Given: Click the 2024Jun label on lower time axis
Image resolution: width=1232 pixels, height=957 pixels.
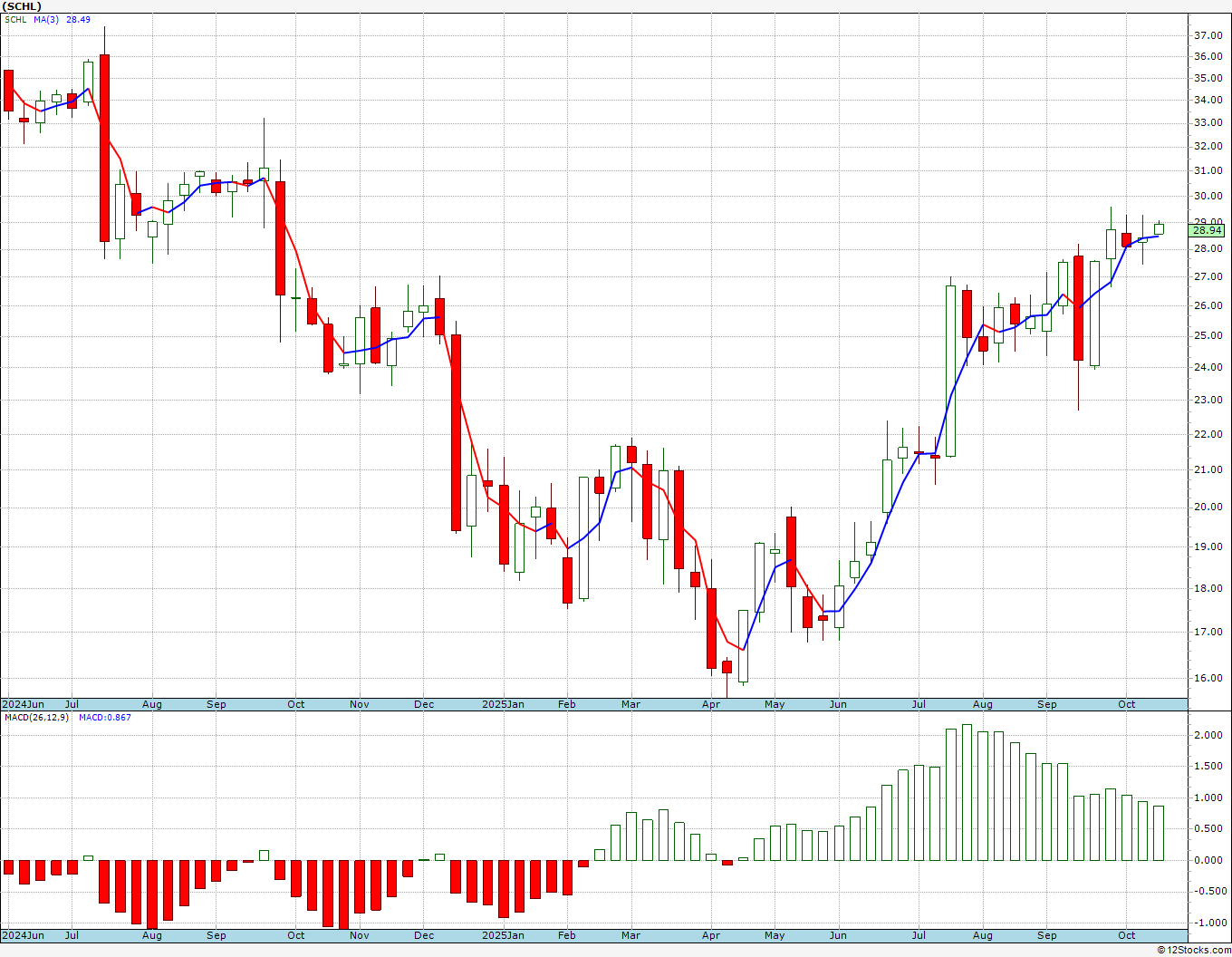Looking at the screenshot, I should click(24, 935).
